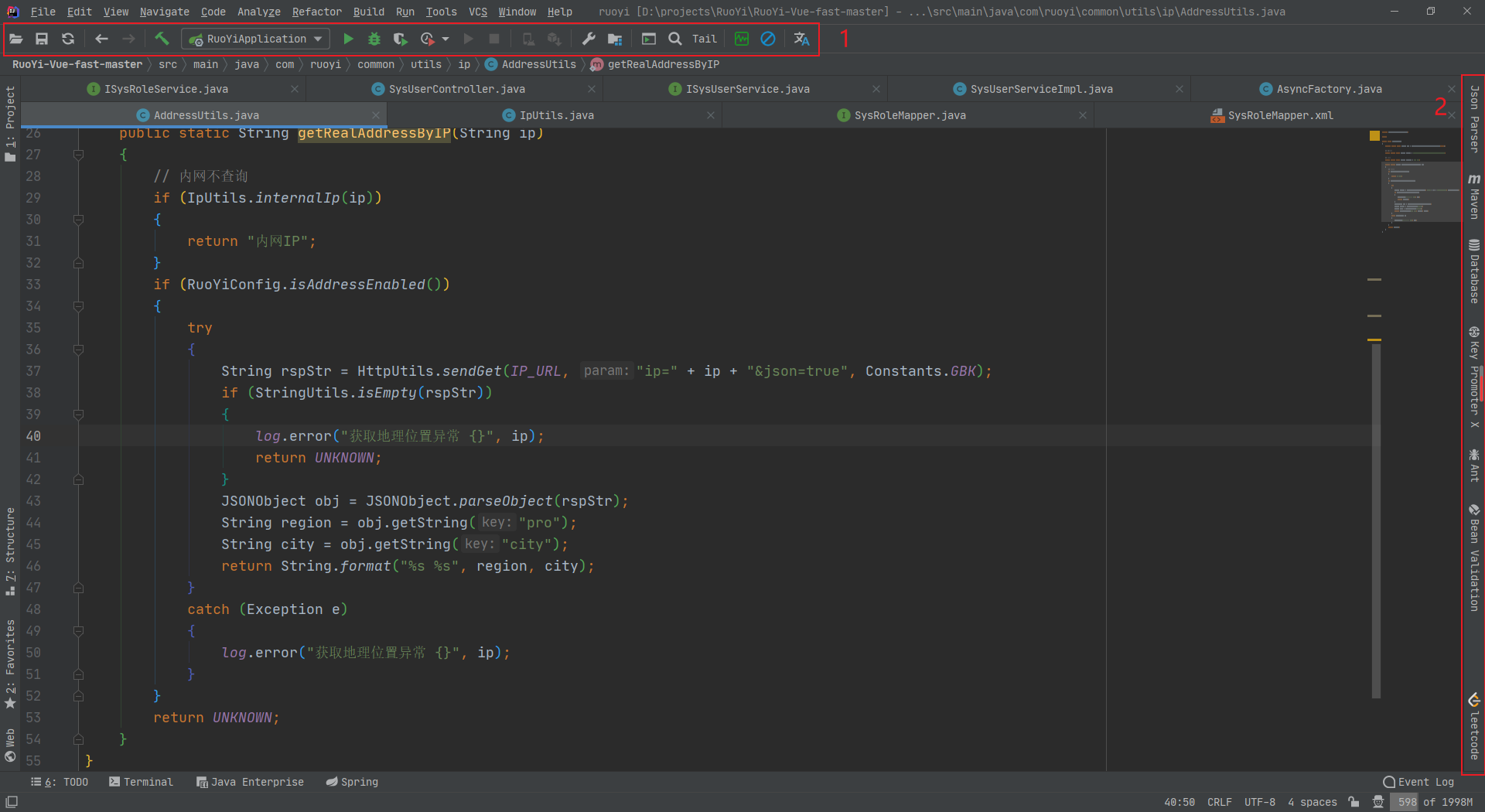Open Project Structure folder icon

(x=615, y=39)
